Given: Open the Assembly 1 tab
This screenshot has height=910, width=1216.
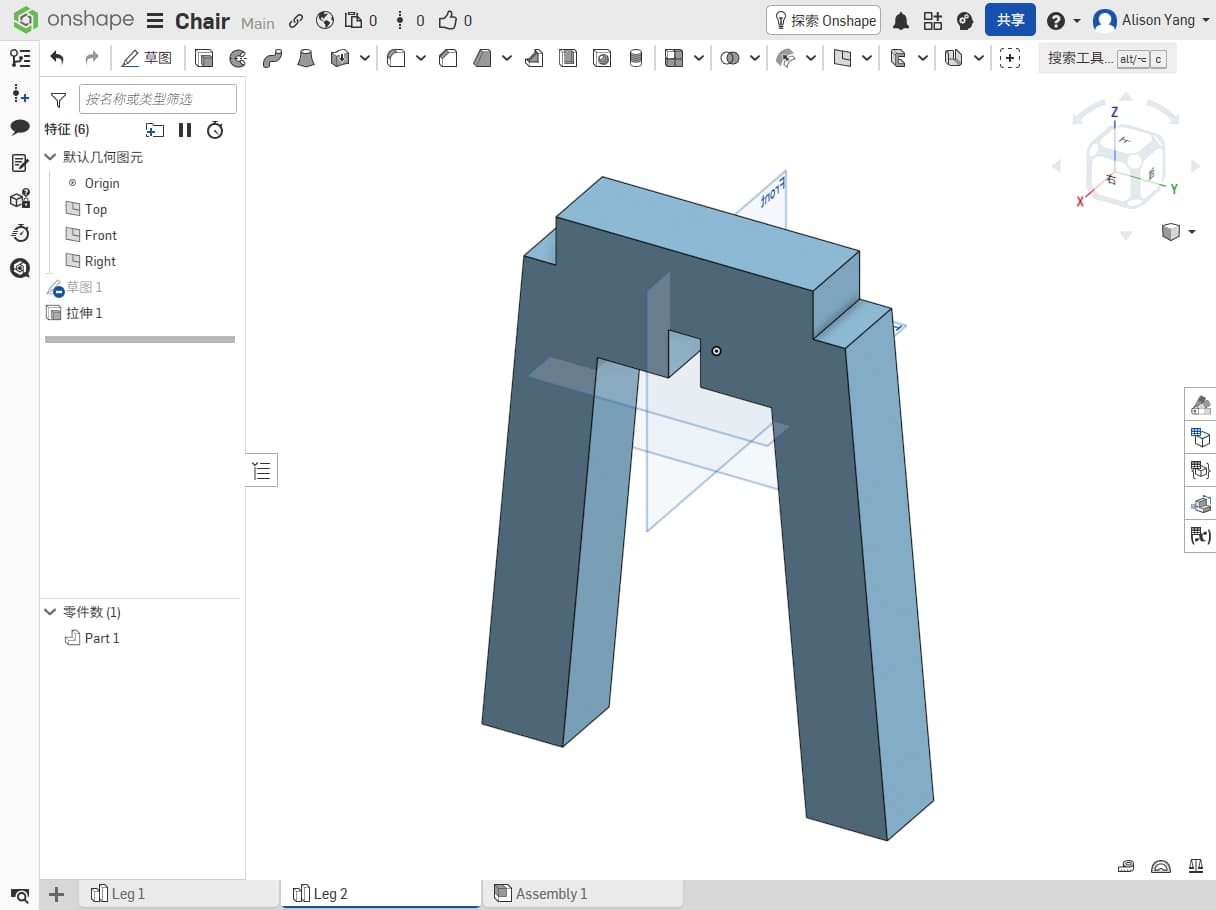Looking at the screenshot, I should coord(551,894).
